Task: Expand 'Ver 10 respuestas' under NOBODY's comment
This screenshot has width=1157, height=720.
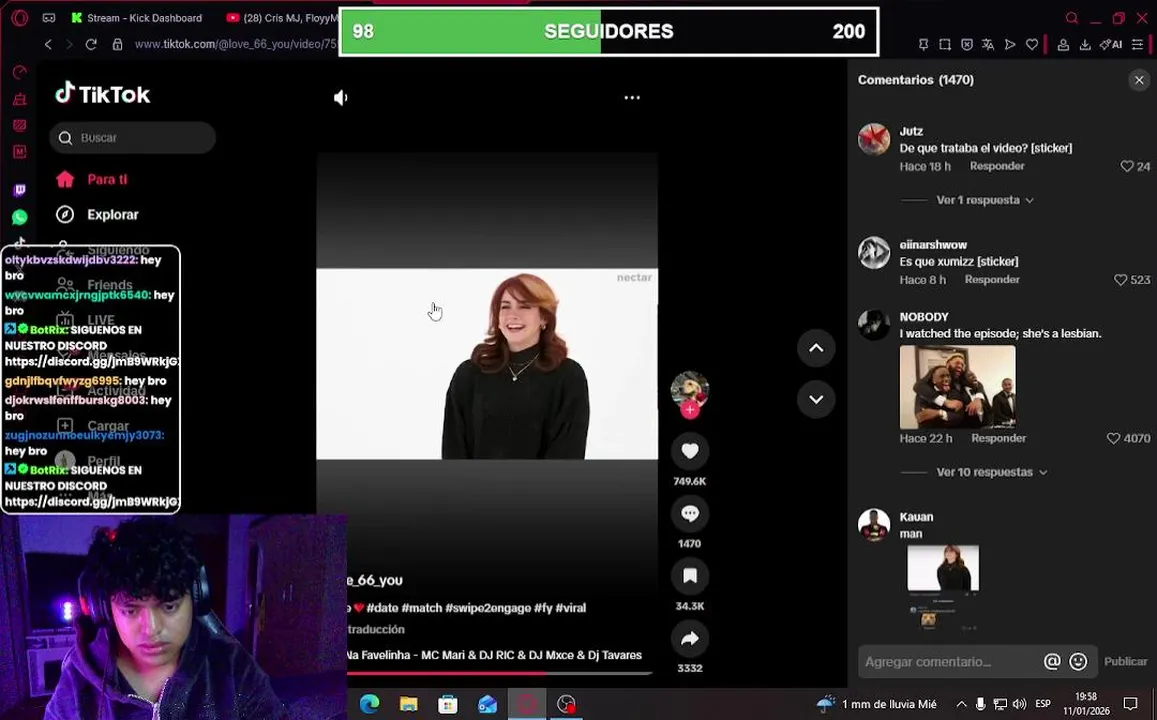Action: 991,472
